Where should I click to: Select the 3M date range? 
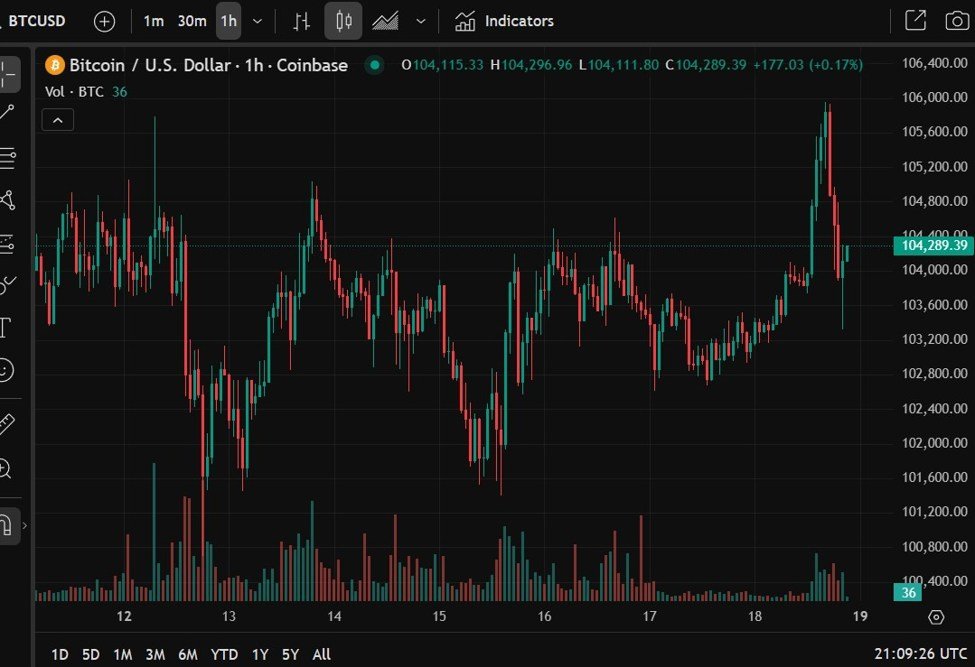pyautogui.click(x=155, y=654)
